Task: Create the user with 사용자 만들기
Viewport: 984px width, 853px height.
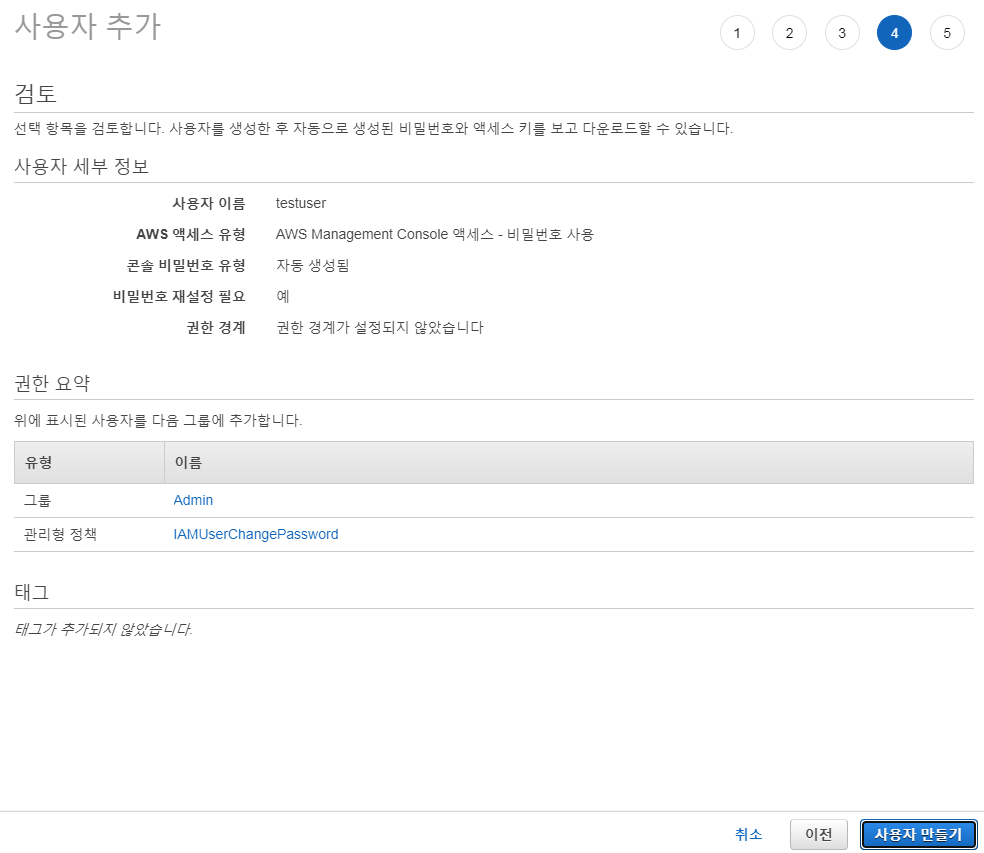Action: tap(918, 834)
